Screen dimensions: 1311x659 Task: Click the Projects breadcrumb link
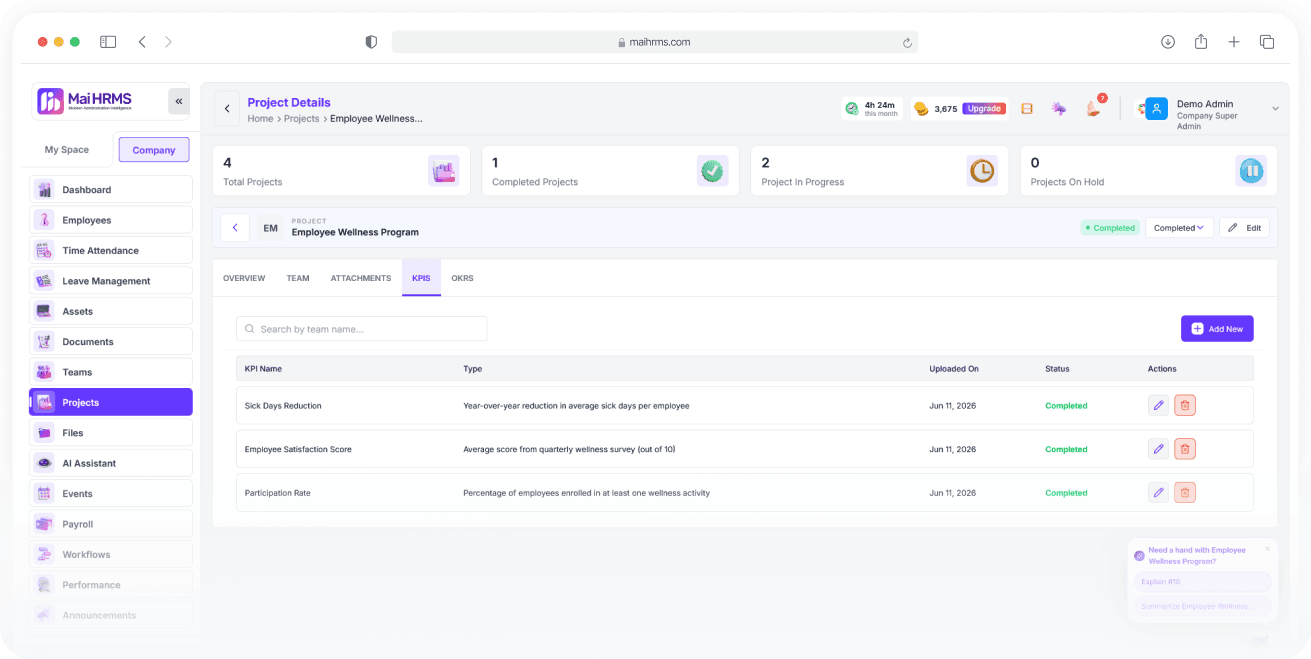coord(301,118)
